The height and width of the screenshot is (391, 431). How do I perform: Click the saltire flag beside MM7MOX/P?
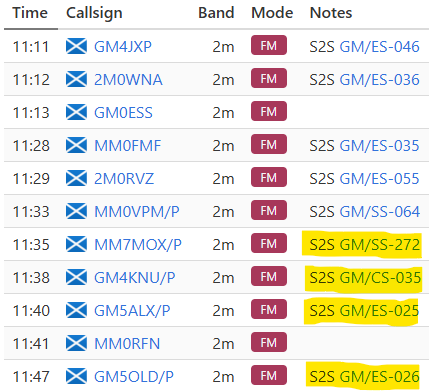click(76, 244)
